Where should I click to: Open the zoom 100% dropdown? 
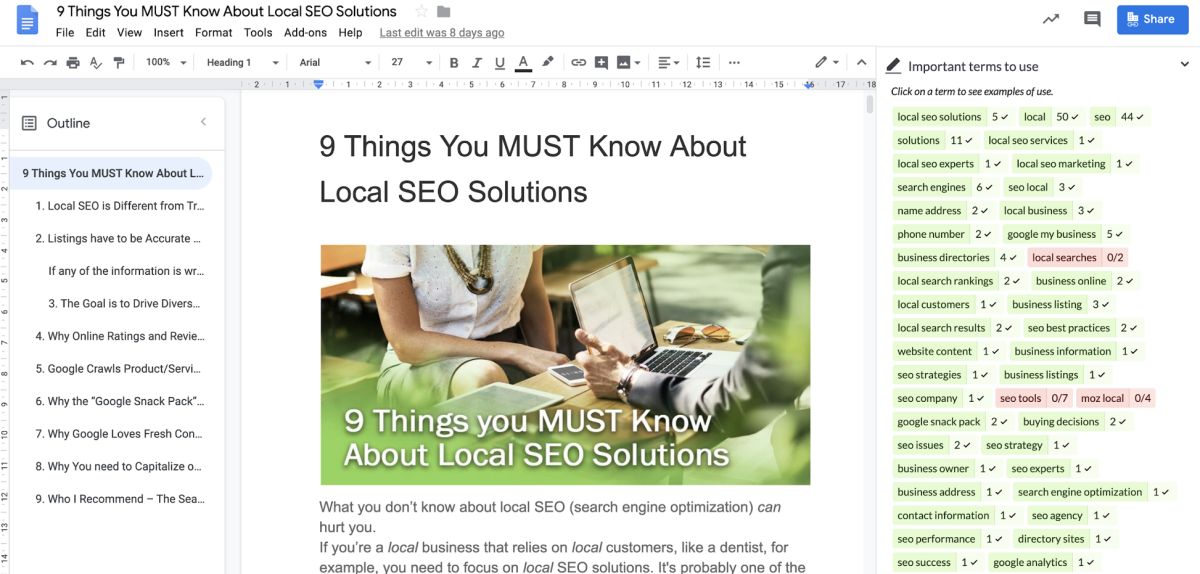click(x=166, y=62)
